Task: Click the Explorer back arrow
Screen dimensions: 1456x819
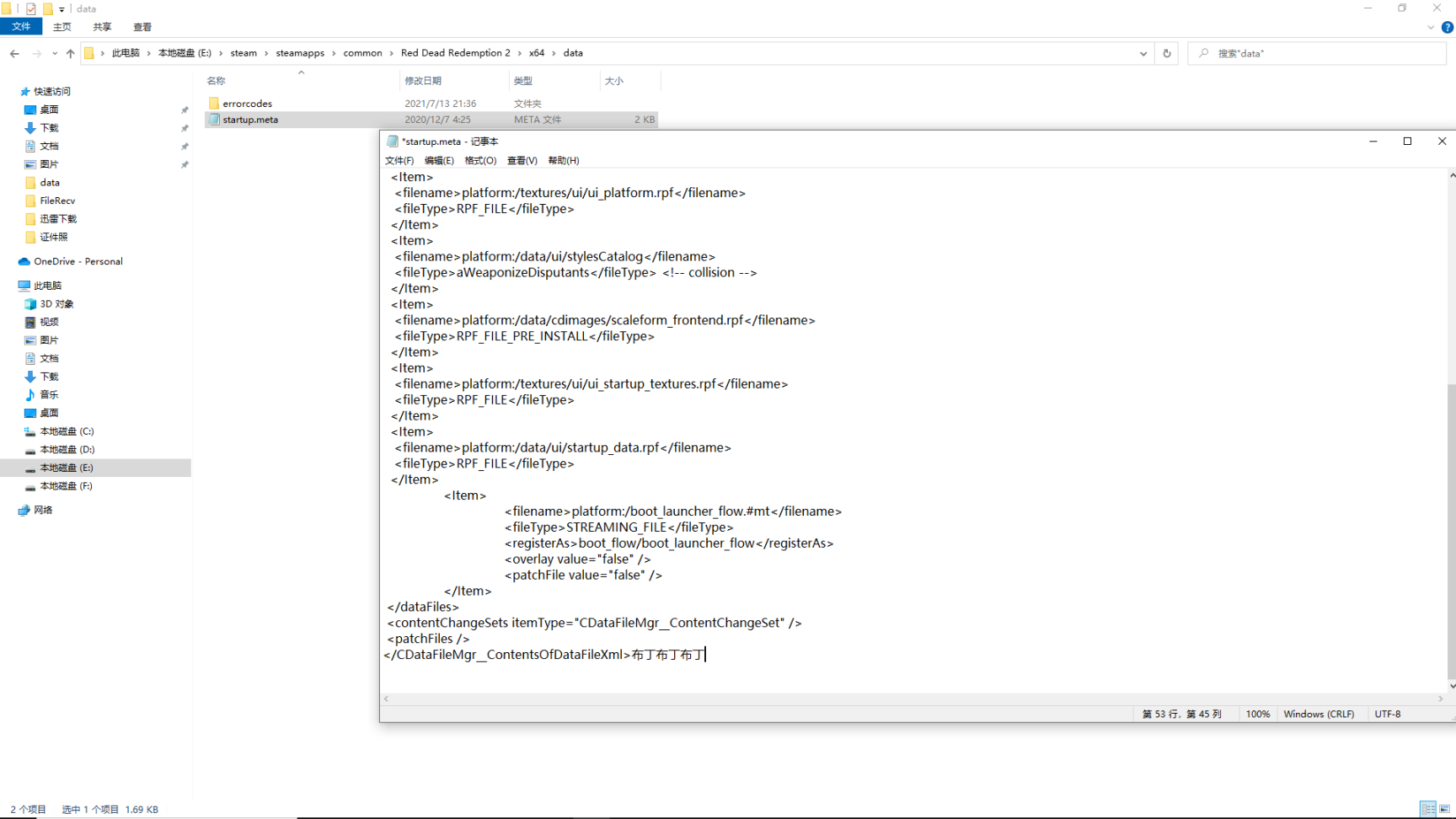Action: pos(14,53)
